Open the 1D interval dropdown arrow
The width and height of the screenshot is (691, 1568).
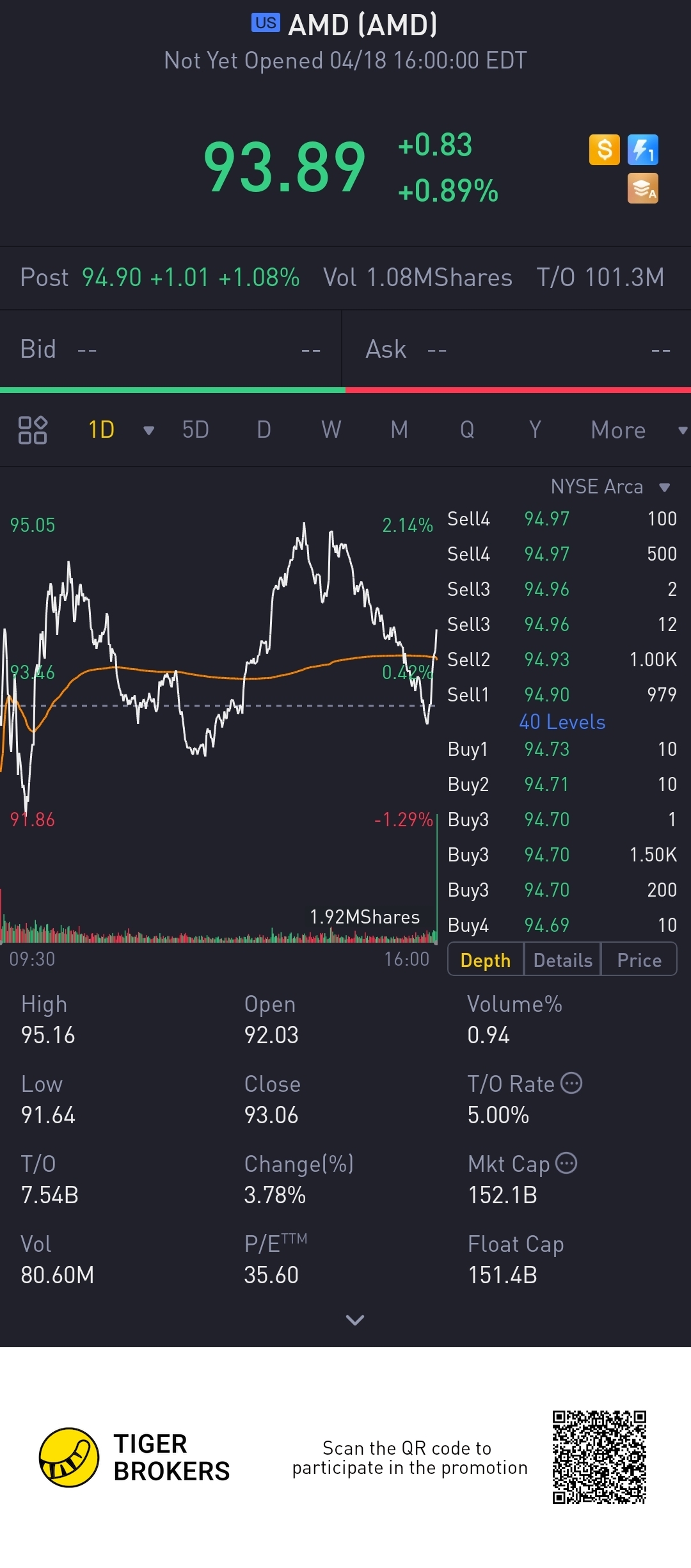(148, 431)
